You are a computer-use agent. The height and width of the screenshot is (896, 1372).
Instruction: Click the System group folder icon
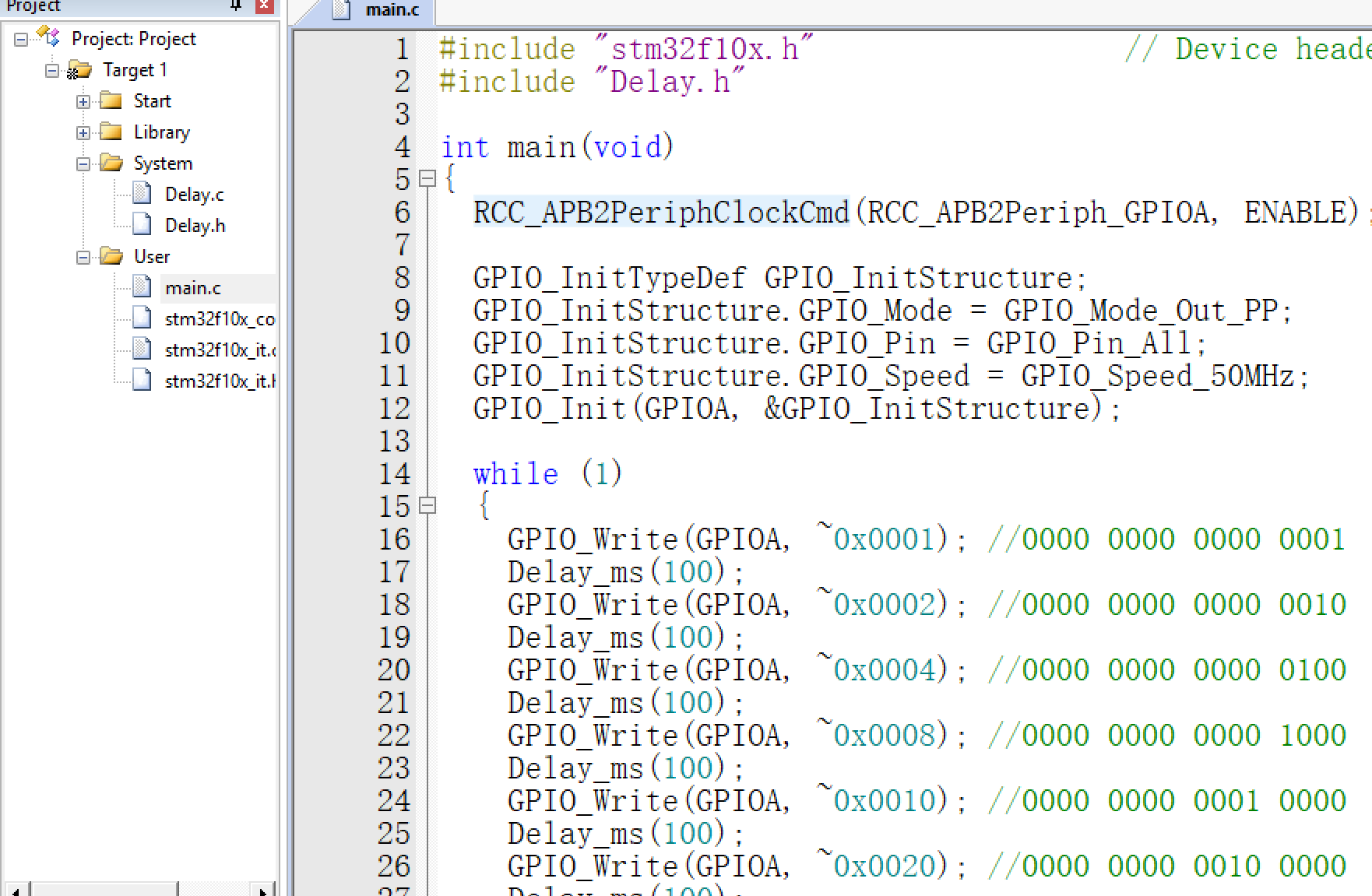pyautogui.click(x=111, y=163)
